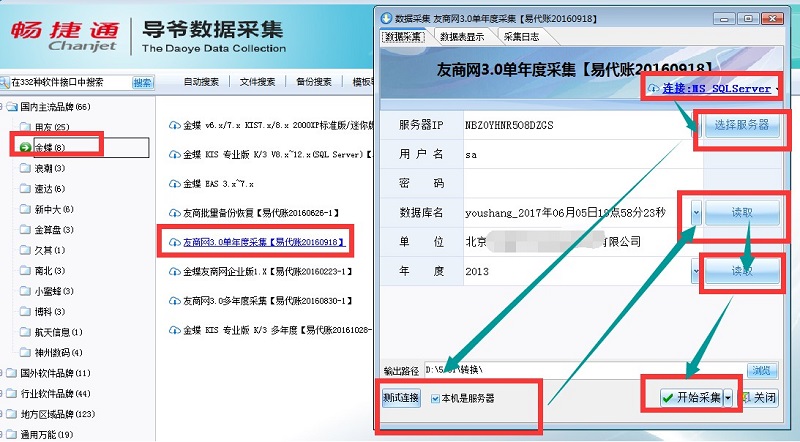Click the 开始采集 button
Image resolution: width=800 pixels, height=442 pixels.
point(692,398)
